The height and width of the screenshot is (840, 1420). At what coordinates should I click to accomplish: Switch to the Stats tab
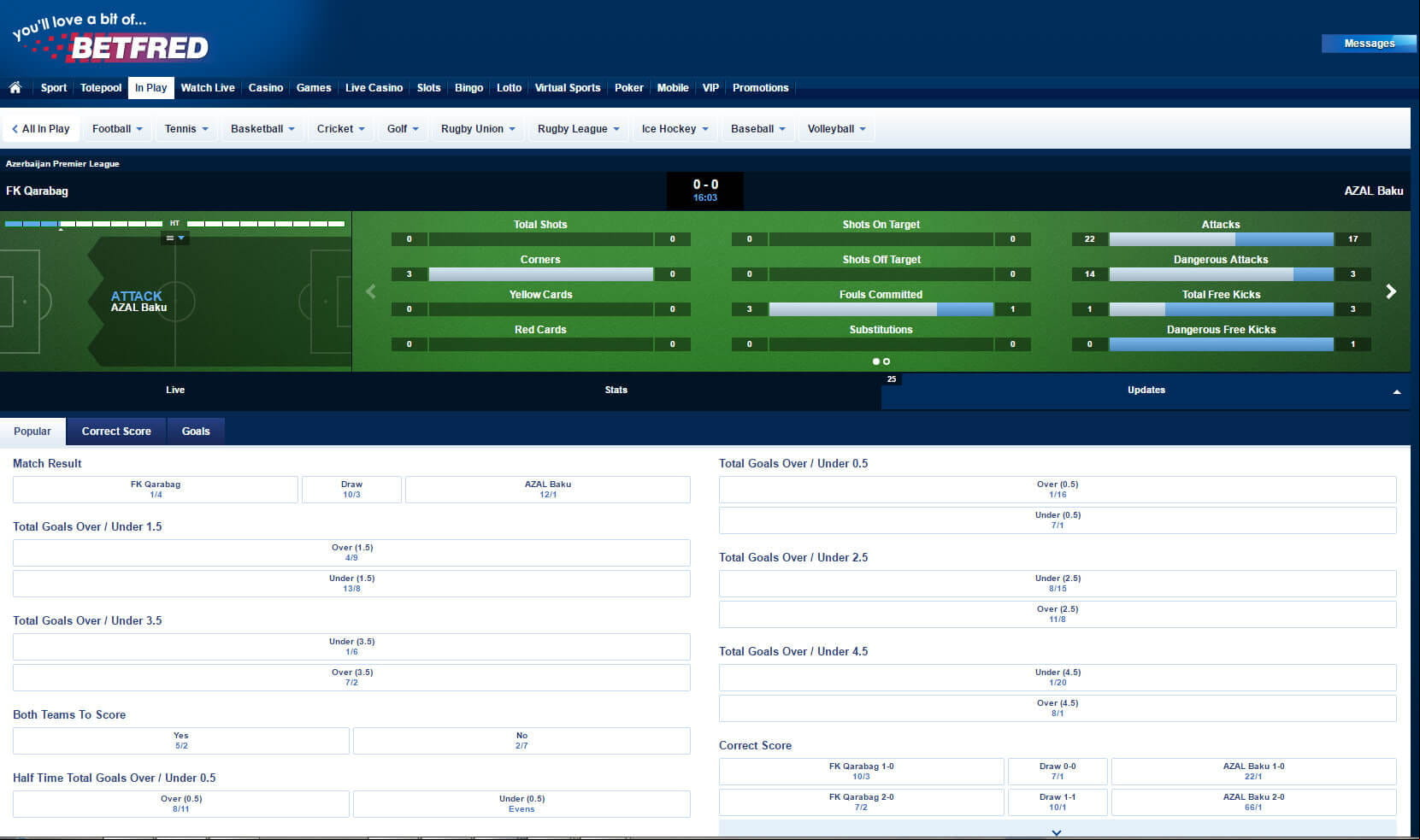(x=616, y=391)
